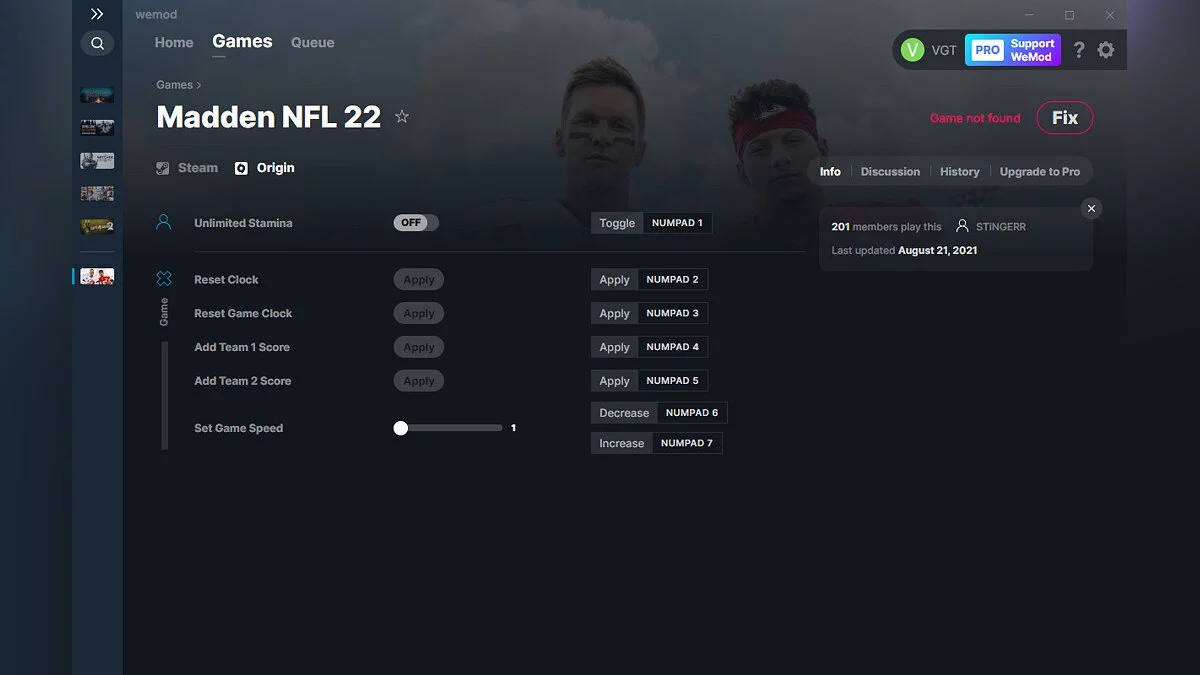Navigate to the Queue section
Screen dimensions: 1200x675
click(x=312, y=42)
